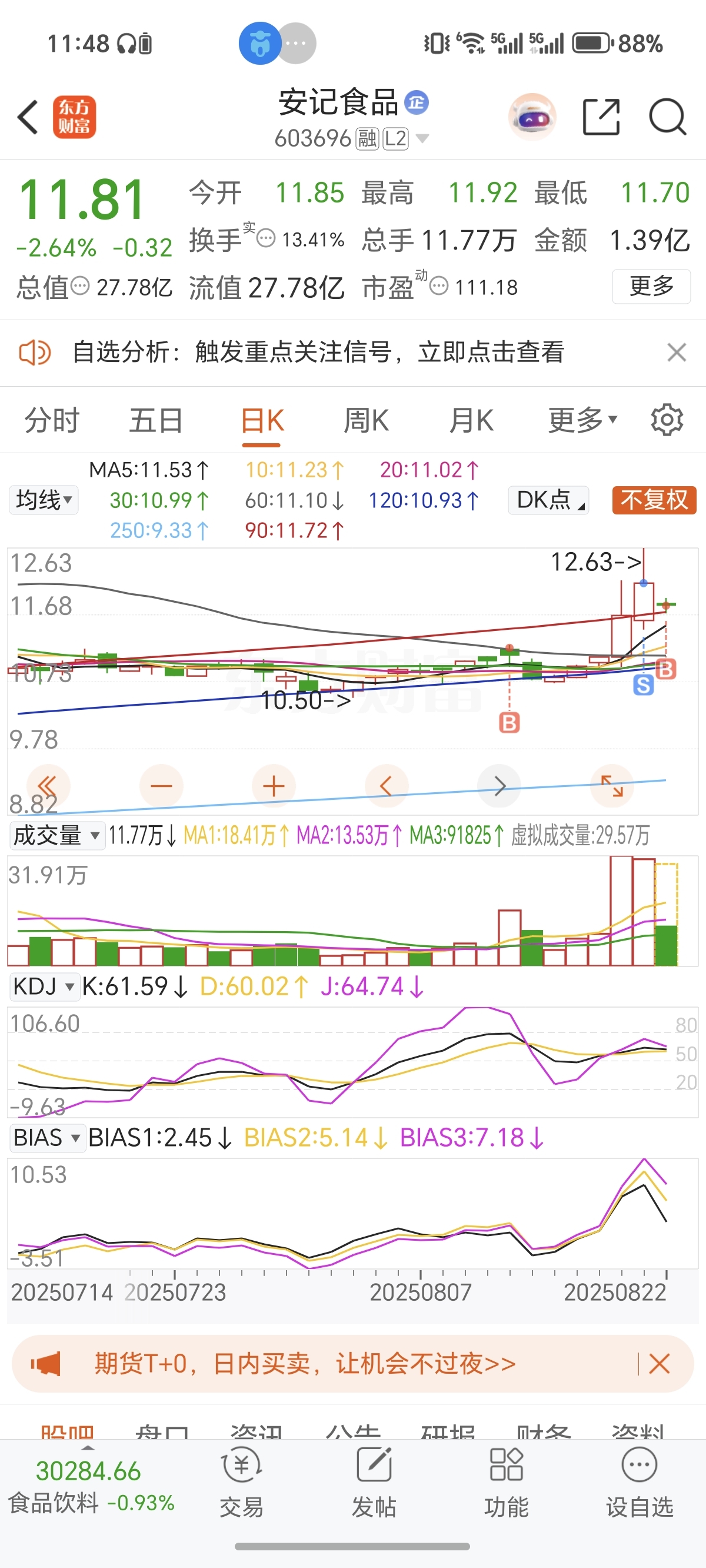
Task: Open 期货T+0 日内买卖 promotion link
Action: [305, 1364]
